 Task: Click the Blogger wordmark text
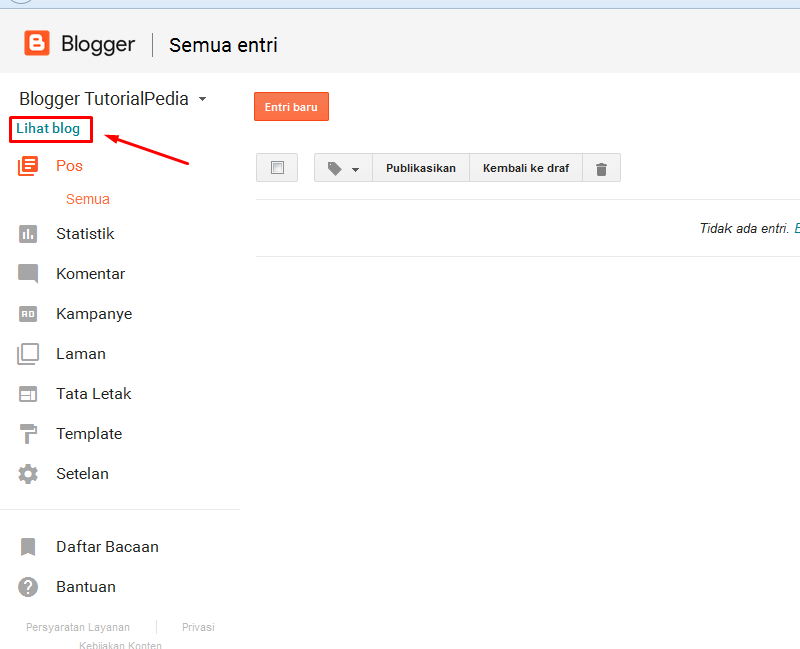(x=98, y=44)
